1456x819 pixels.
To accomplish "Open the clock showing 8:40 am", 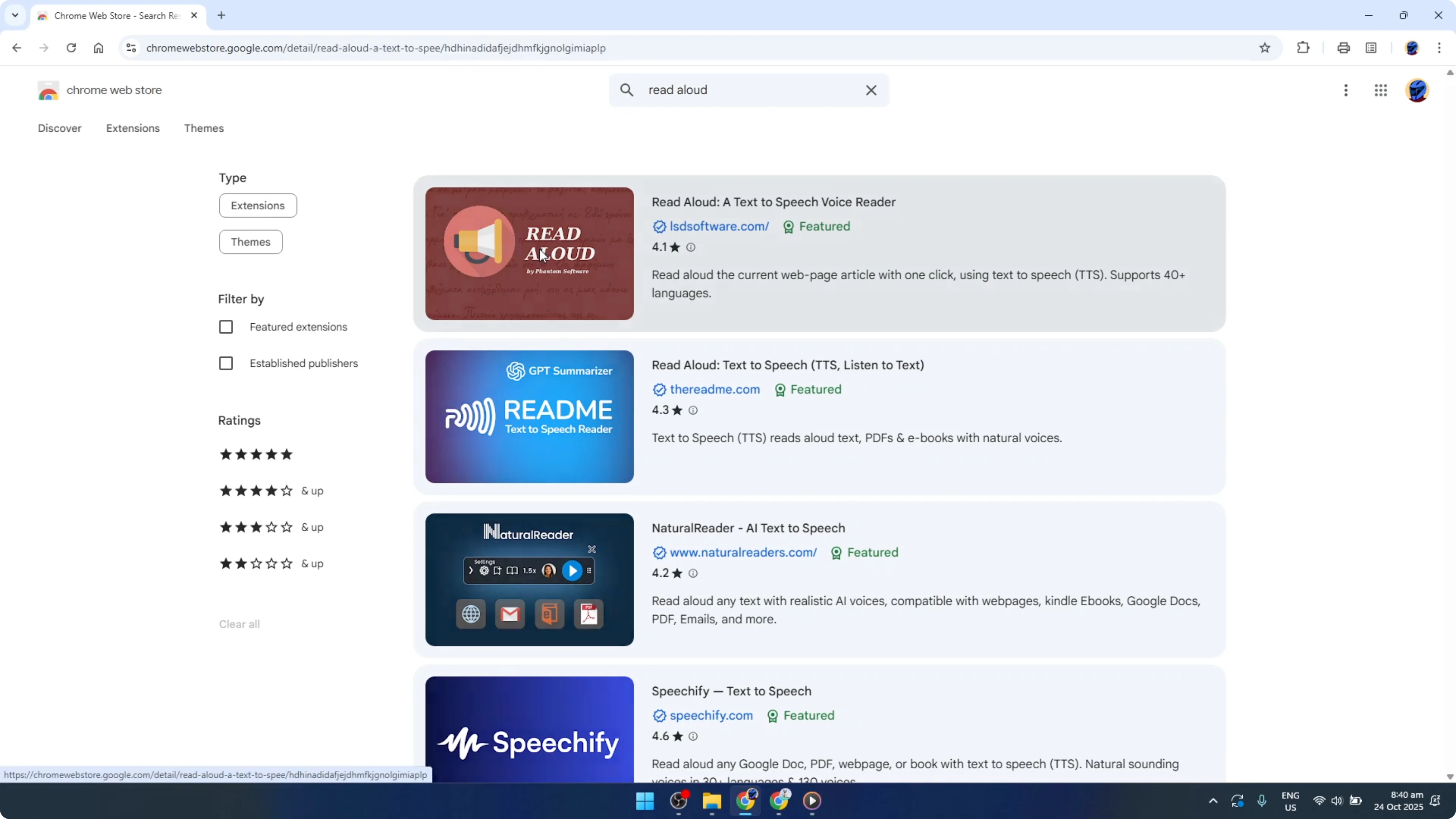I will pos(1398,801).
